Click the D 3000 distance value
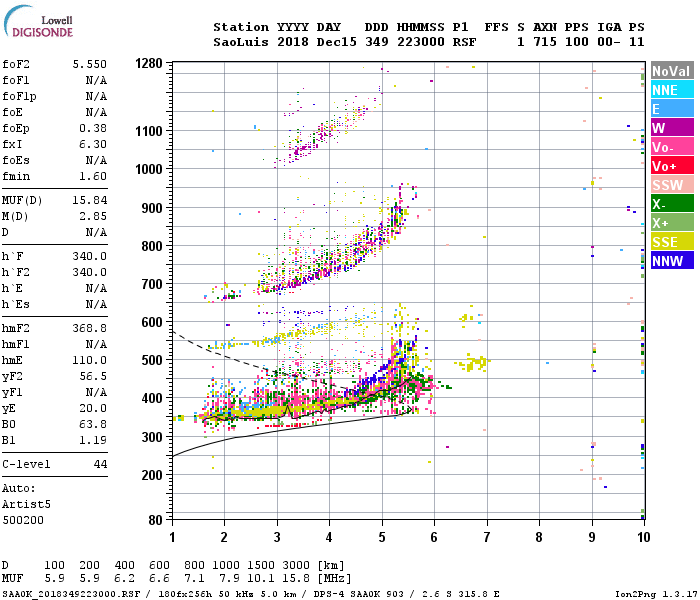The image size is (700, 600). coord(297,566)
